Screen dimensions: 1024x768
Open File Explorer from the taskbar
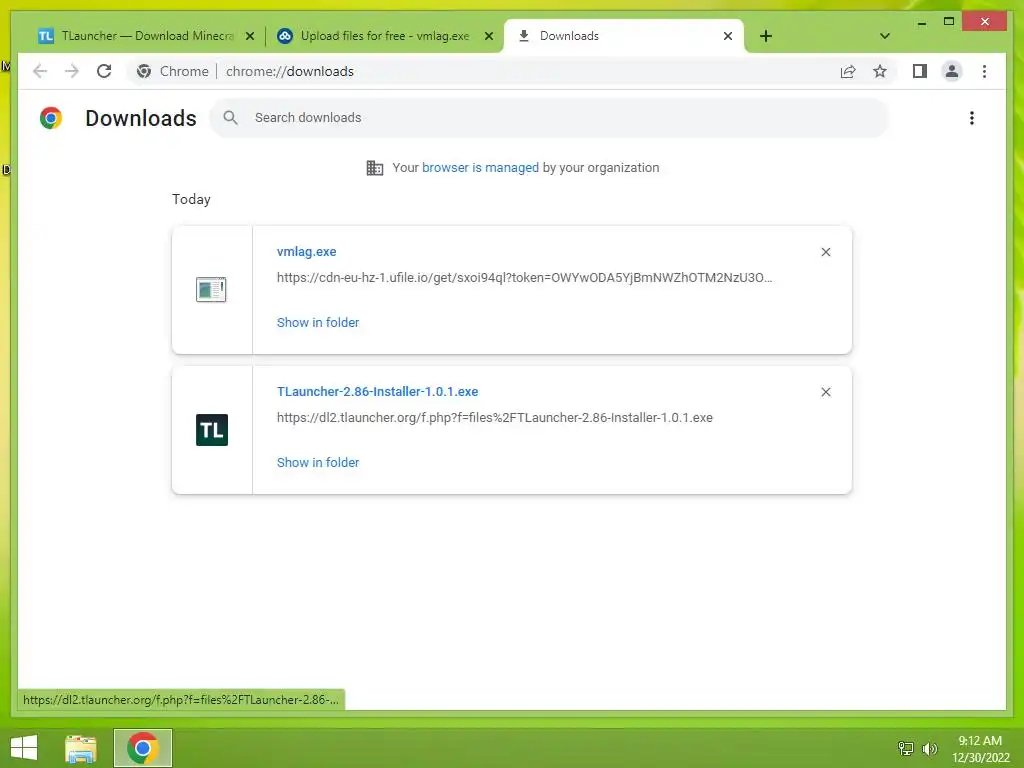(81, 748)
